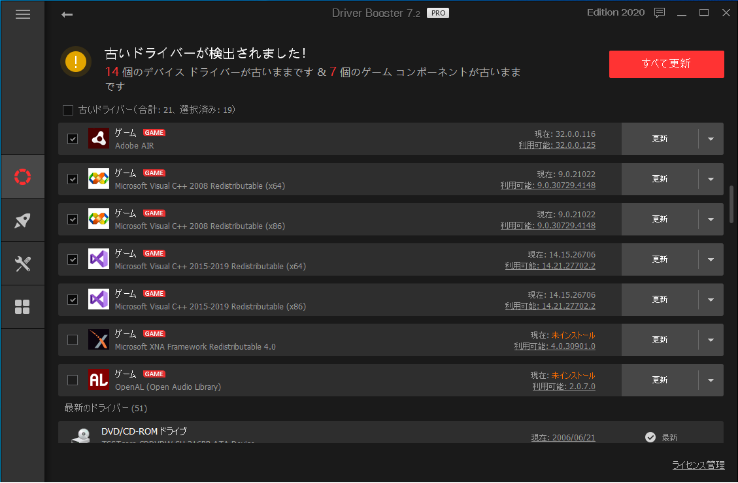Viewport: 738px width, 483px height.
Task: Click the up-to-date checkmark for DVD/CD-ROM
Action: 650,437
